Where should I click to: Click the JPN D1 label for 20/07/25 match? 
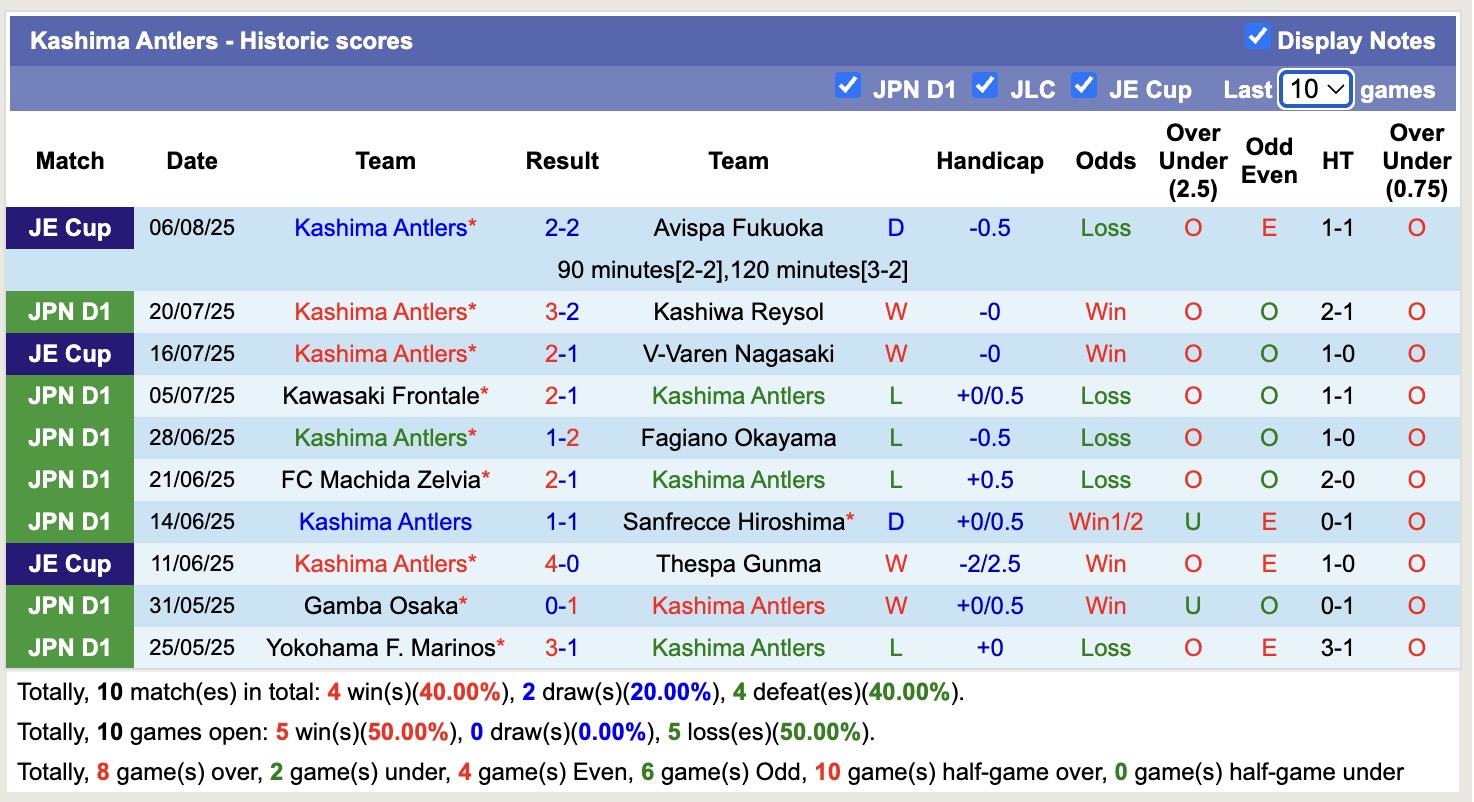coord(69,312)
